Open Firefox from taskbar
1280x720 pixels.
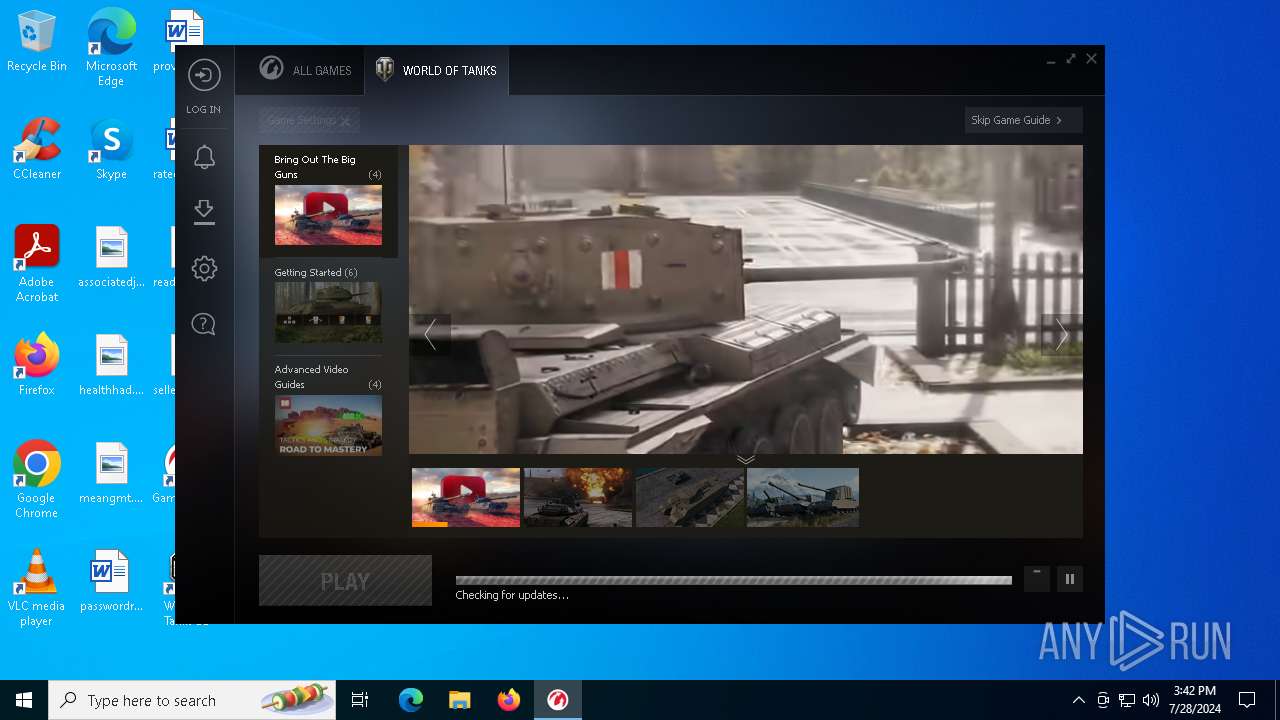[508, 700]
